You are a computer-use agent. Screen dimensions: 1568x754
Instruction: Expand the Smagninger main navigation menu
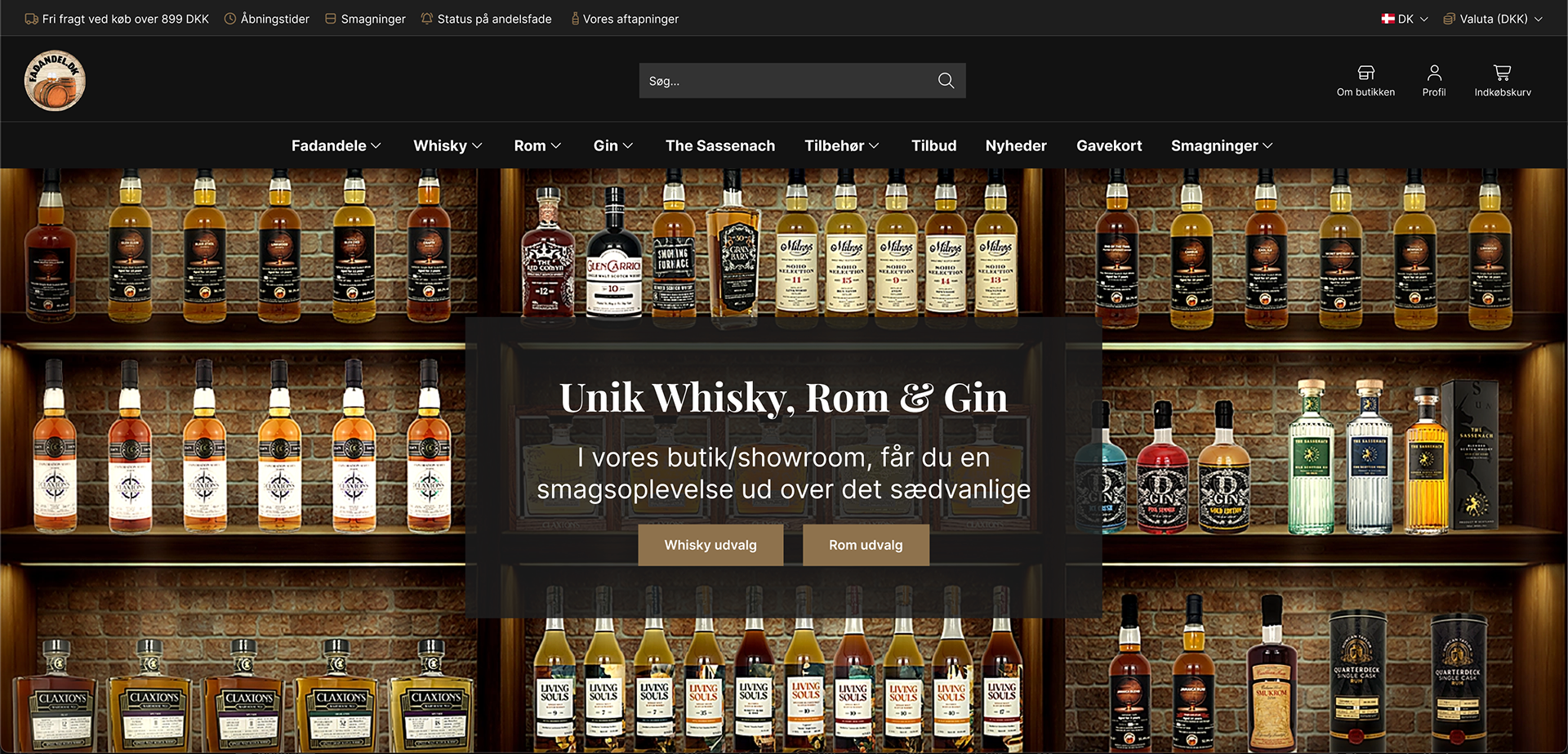1222,145
